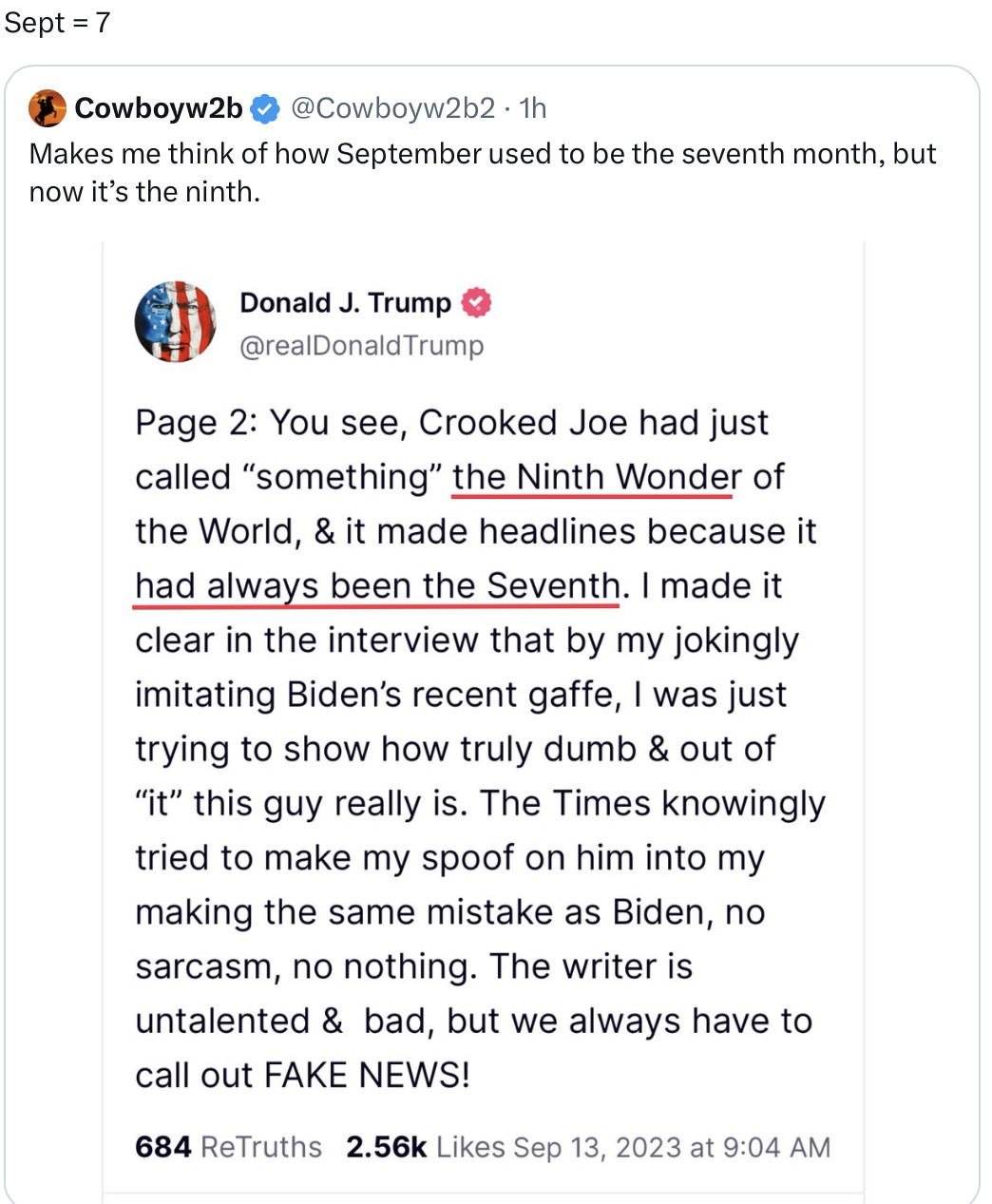
Task: Open the Cowboyw2b display name
Action: (x=158, y=108)
